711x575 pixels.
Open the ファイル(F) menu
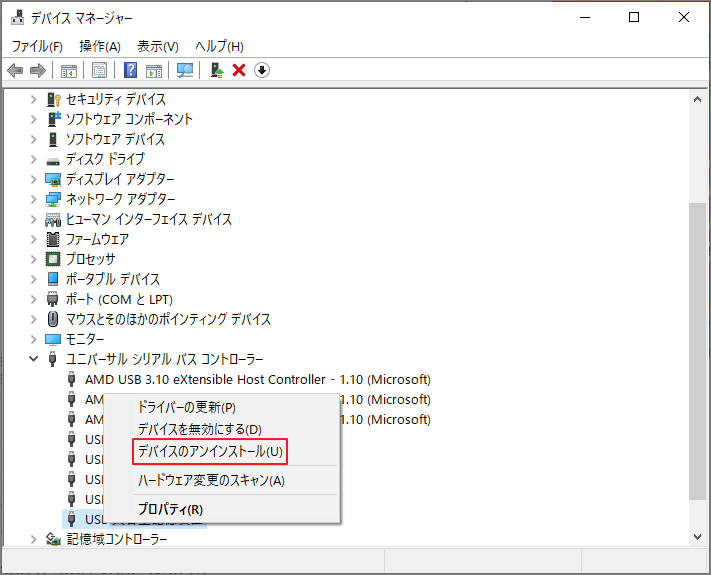click(37, 46)
